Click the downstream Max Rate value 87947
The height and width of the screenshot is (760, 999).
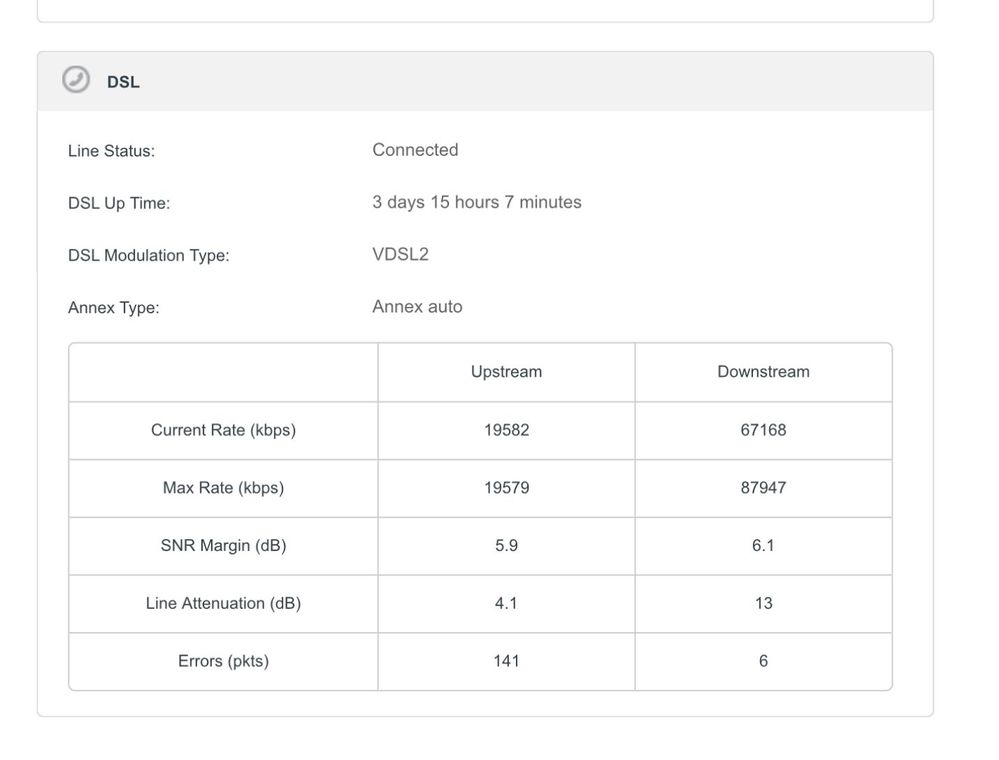pyautogui.click(x=763, y=488)
